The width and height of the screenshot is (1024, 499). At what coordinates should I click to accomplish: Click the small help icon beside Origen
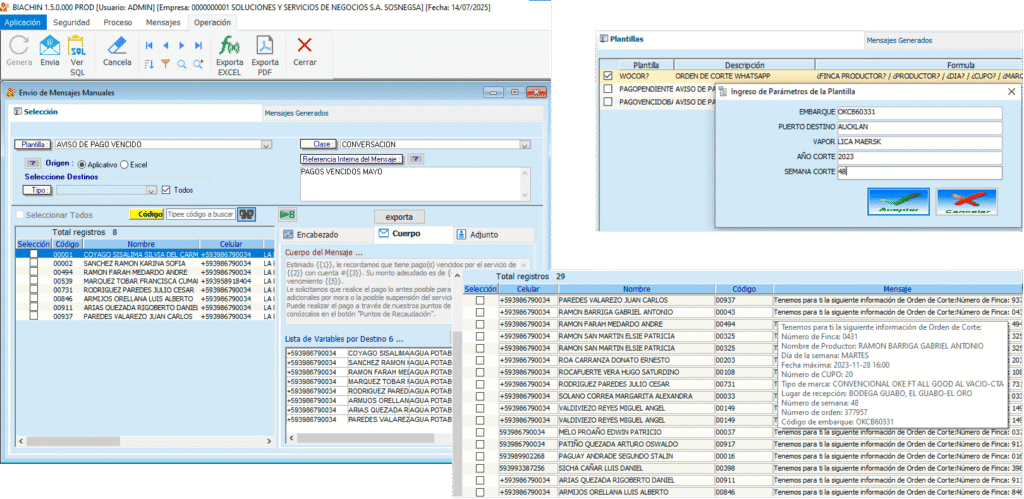point(33,163)
